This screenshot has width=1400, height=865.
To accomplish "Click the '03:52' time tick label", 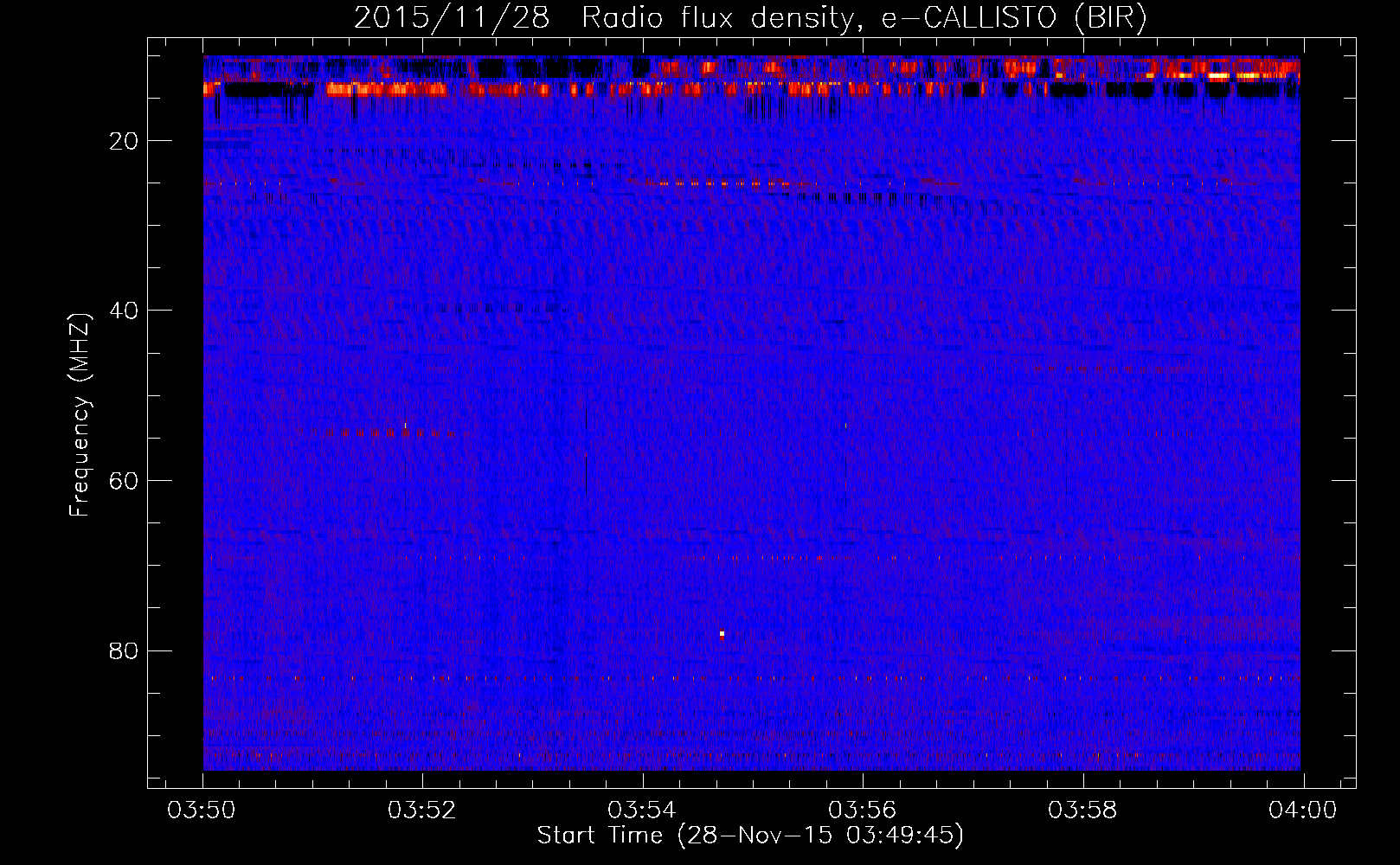I will [421, 811].
